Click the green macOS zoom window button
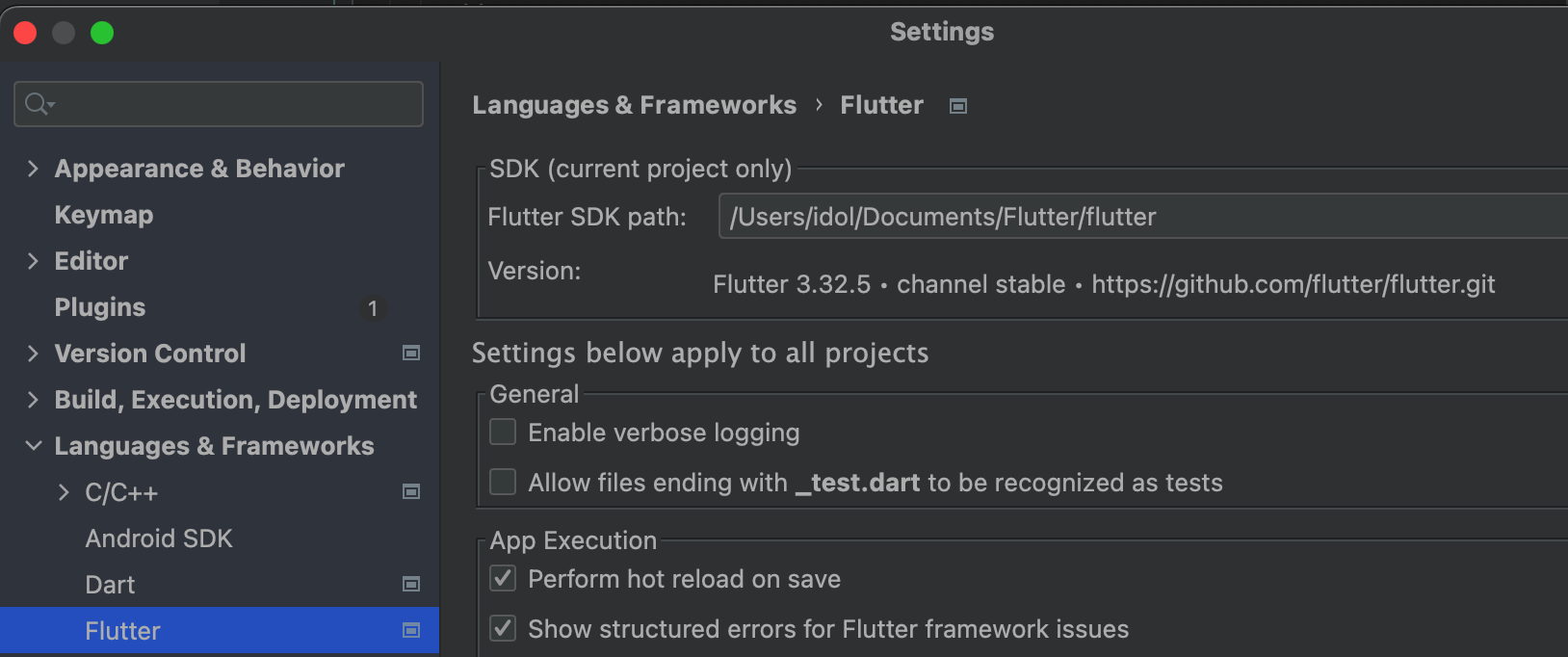The width and height of the screenshot is (1568, 657). click(102, 33)
